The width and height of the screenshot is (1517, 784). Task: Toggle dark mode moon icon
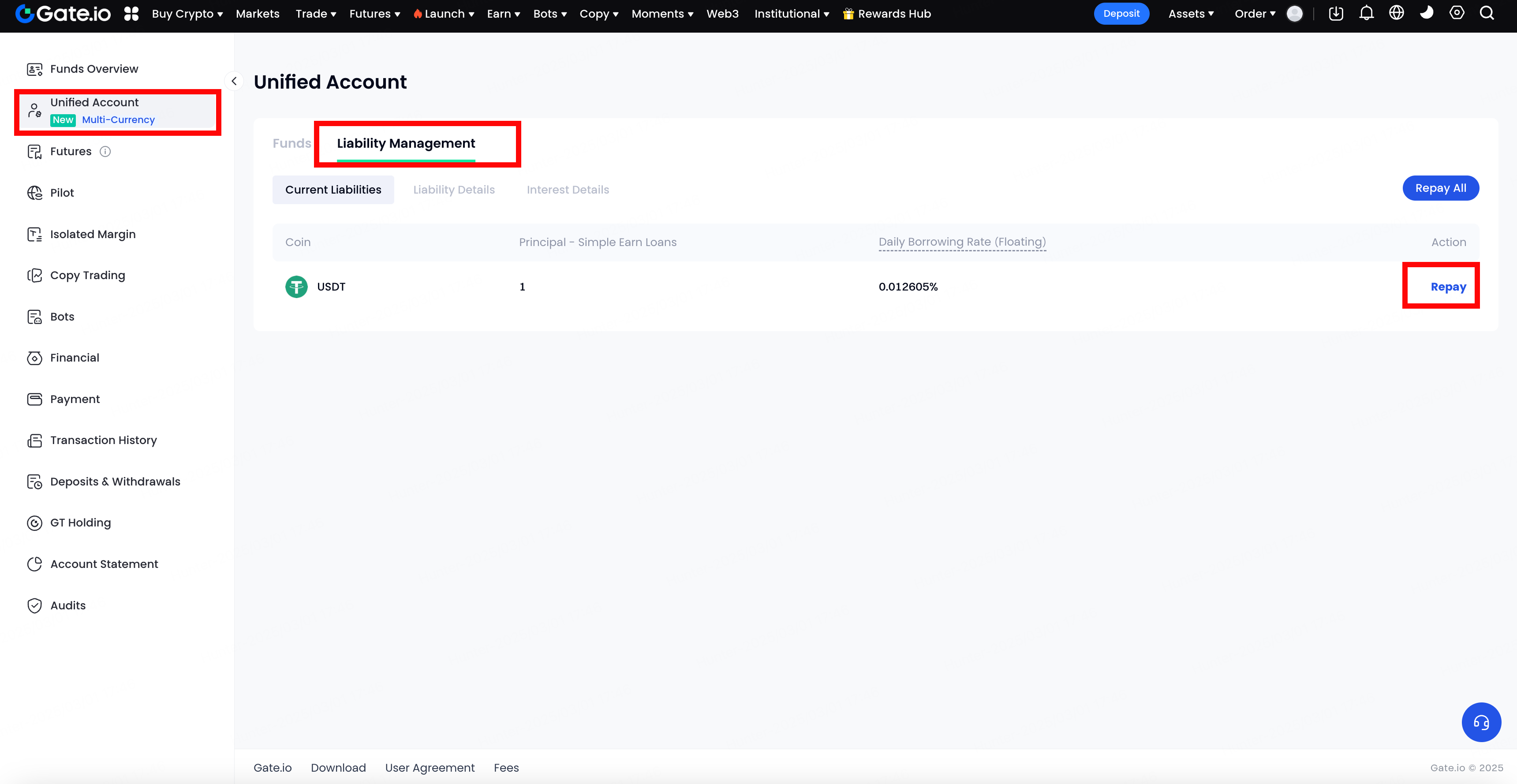(x=1426, y=13)
